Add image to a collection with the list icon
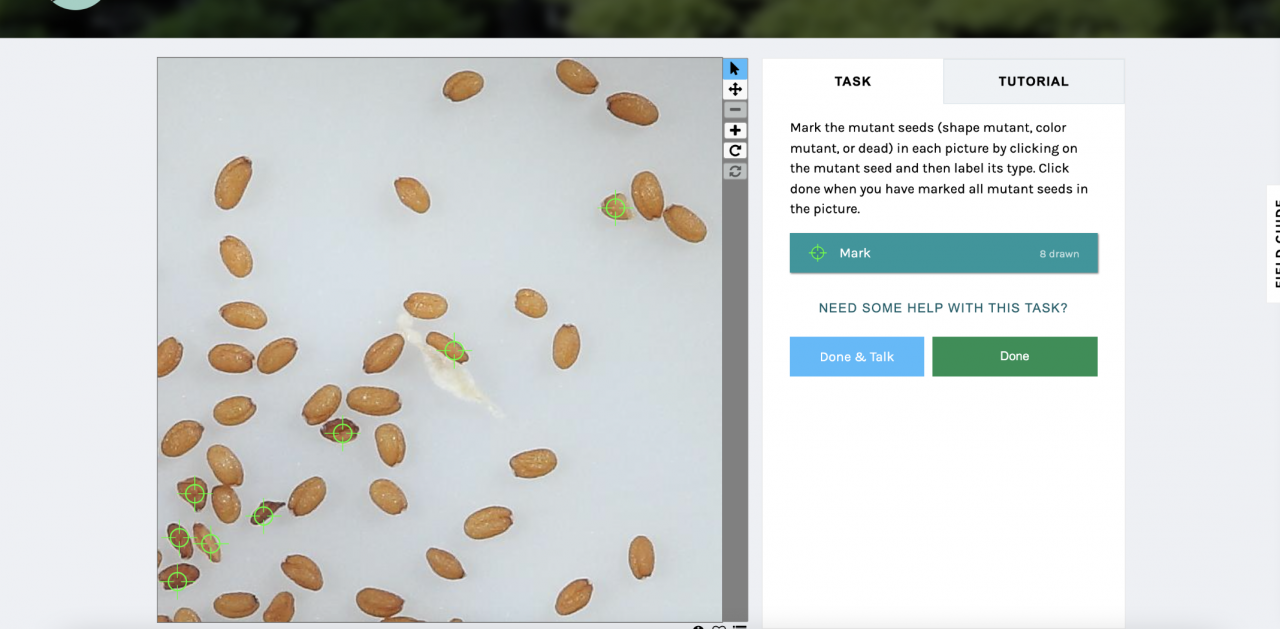 point(740,627)
